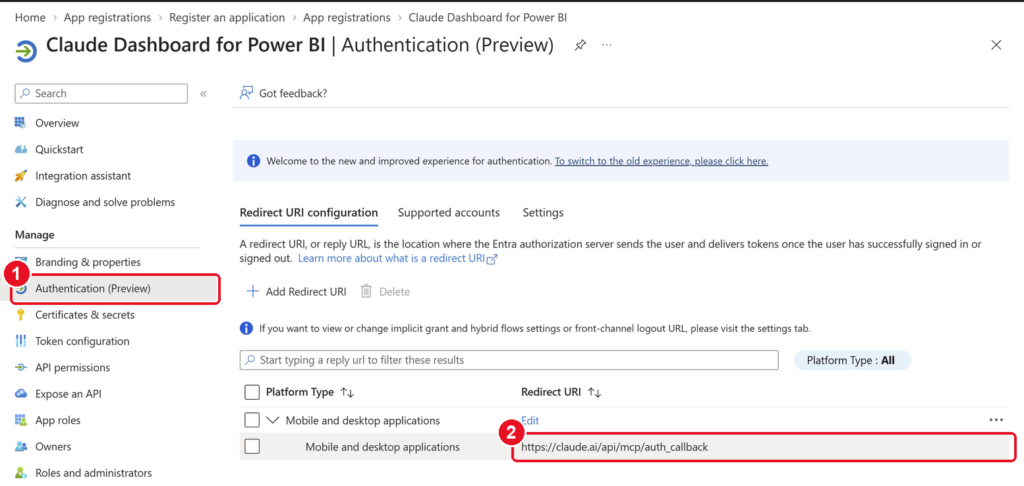
Task: Open the ellipsis menu beside page title
Action: point(607,44)
